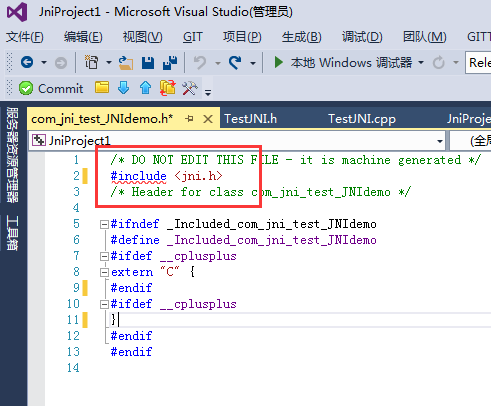Close the com_jni_test_JNIdemo.h tab
This screenshot has width=491, height=406.
click(208, 119)
